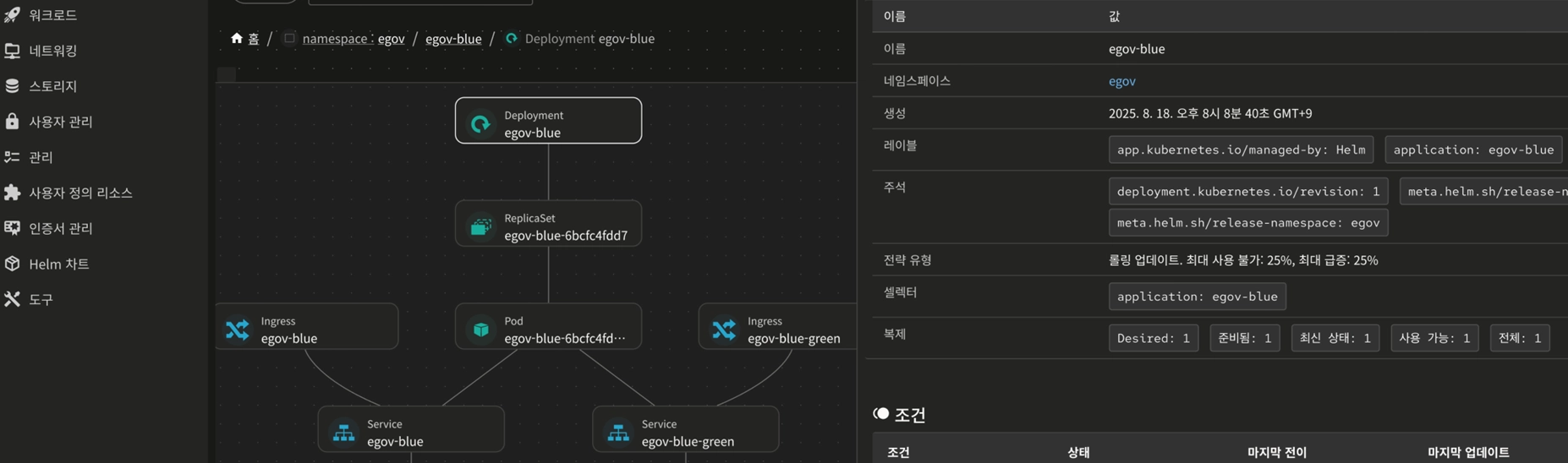1568x463 pixels.
Task: Click the Helm 차트 cube icon
Action: coord(12,264)
